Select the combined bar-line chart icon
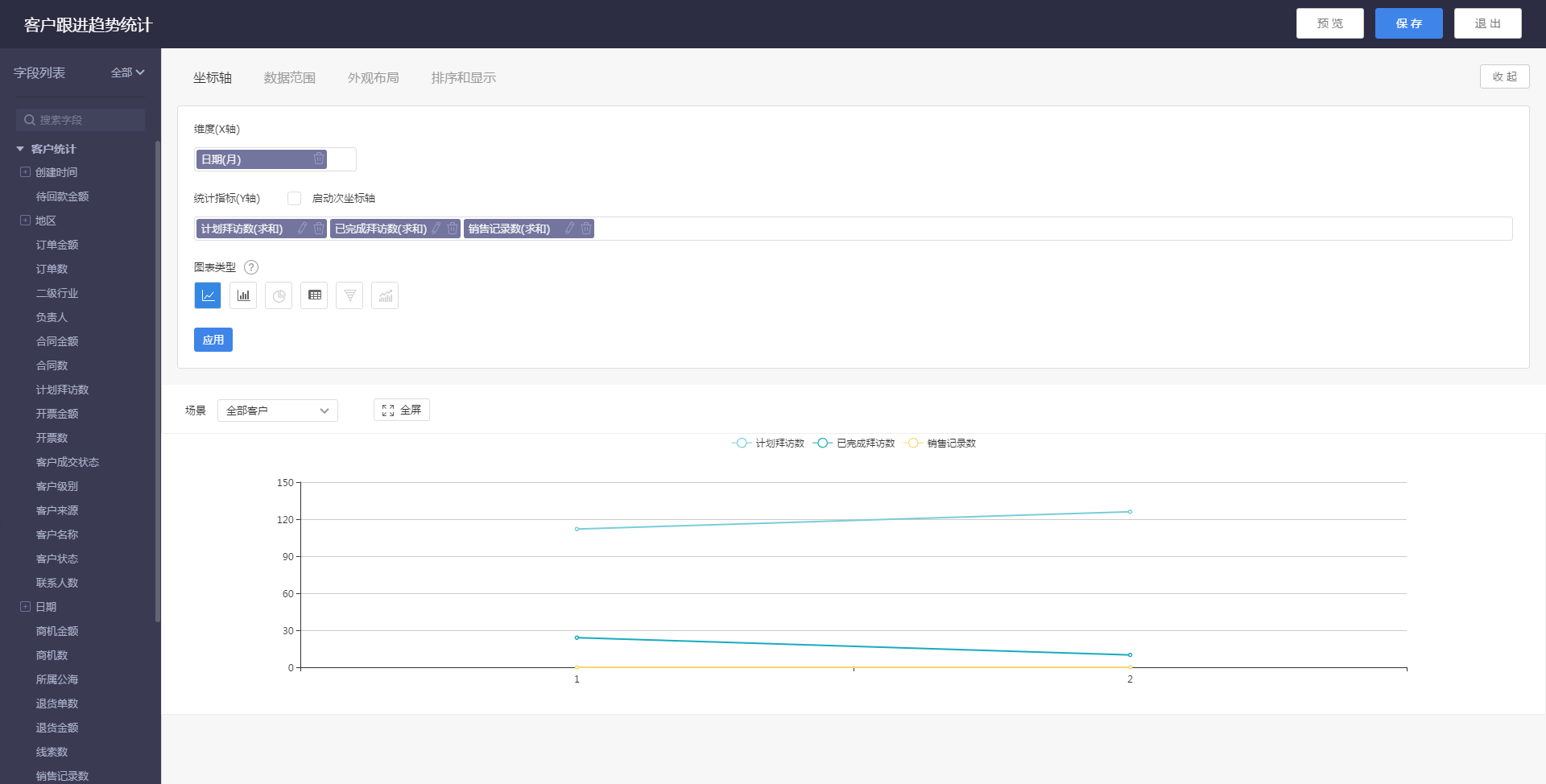Screen dimensions: 1546x784 pyautogui.click(x=385, y=295)
